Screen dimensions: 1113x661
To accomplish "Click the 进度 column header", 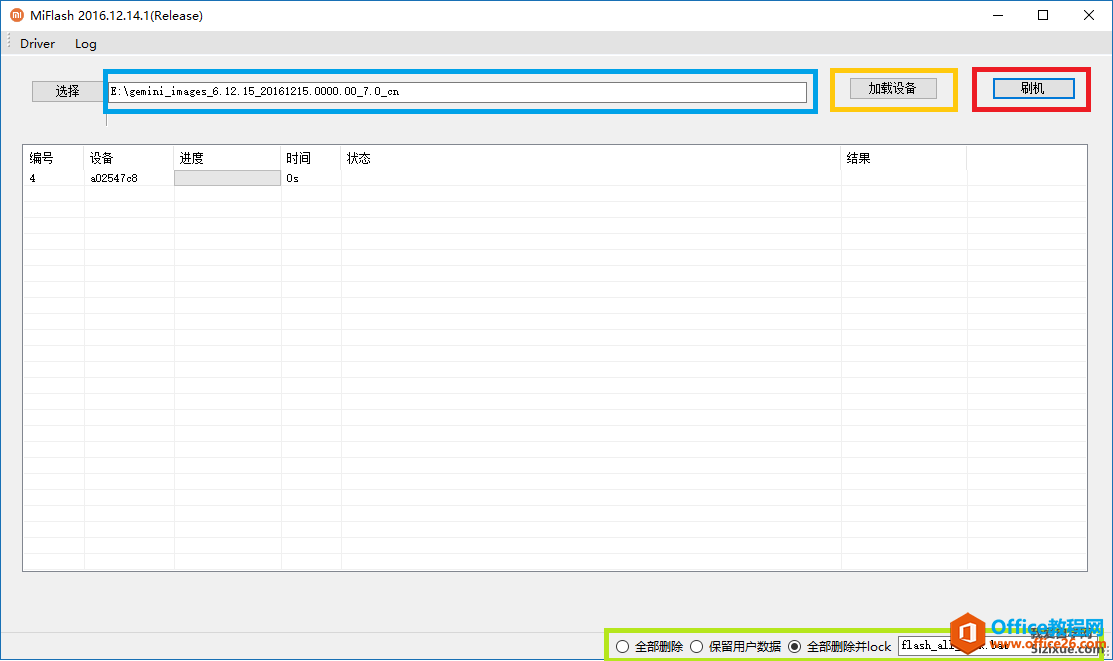I will coord(227,158).
